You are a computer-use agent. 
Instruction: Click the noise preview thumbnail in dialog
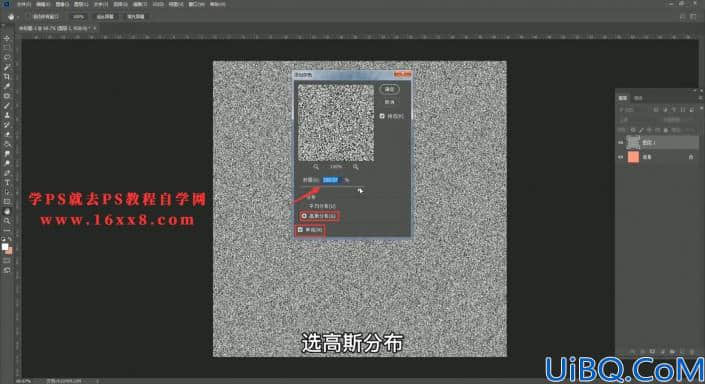[336, 122]
